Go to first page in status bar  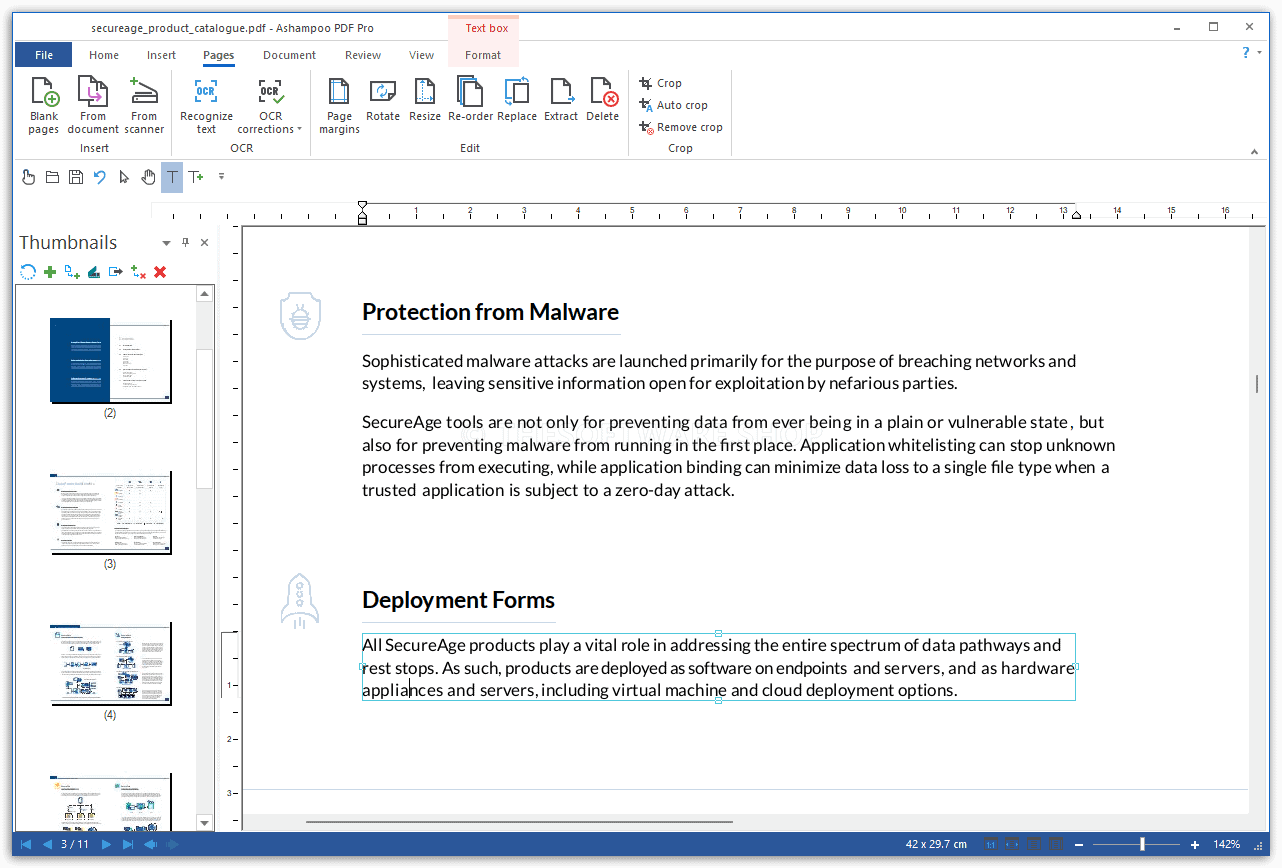tap(26, 845)
